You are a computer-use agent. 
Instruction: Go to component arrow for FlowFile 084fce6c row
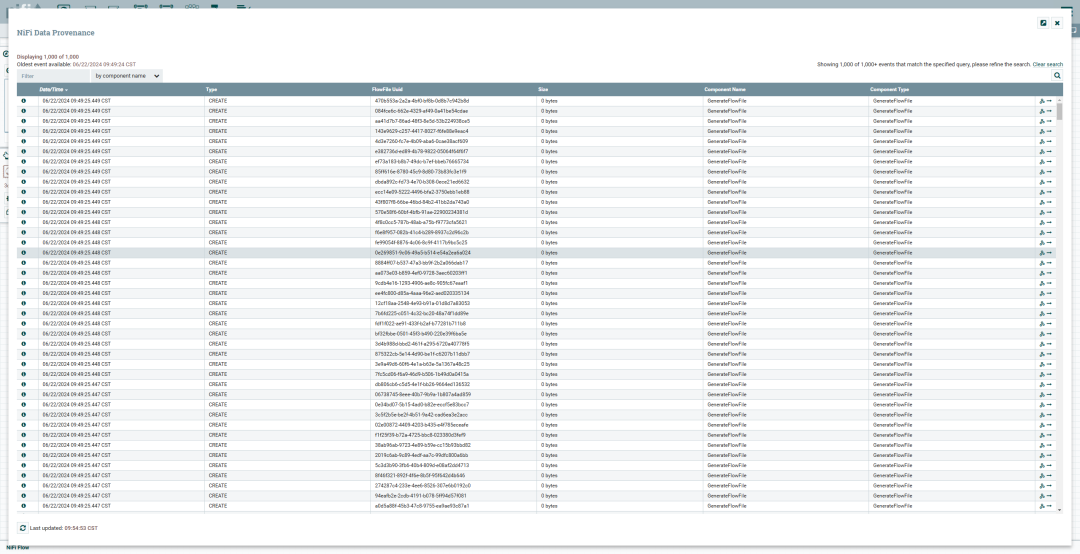coord(1049,111)
